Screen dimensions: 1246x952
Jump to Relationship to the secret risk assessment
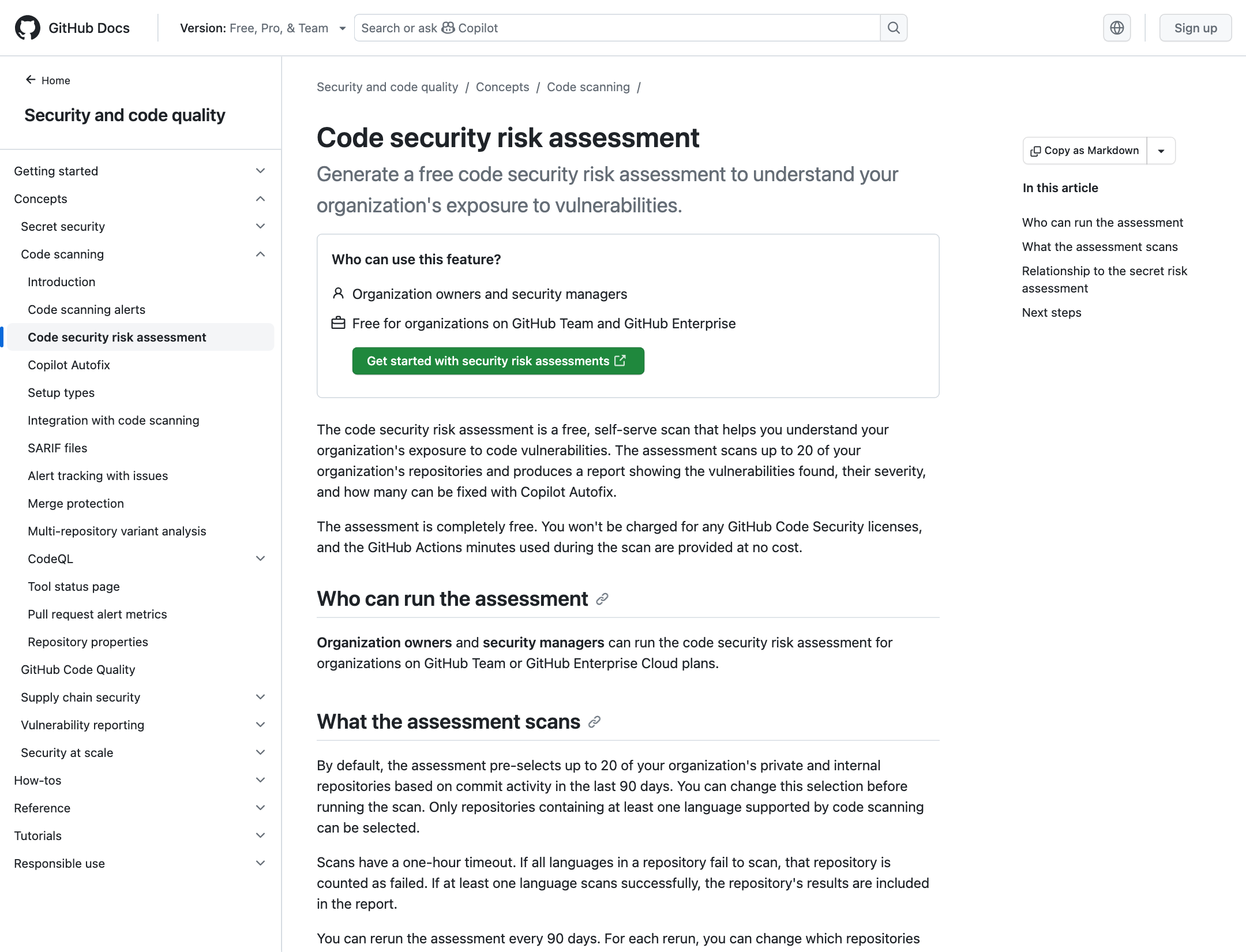(1105, 280)
